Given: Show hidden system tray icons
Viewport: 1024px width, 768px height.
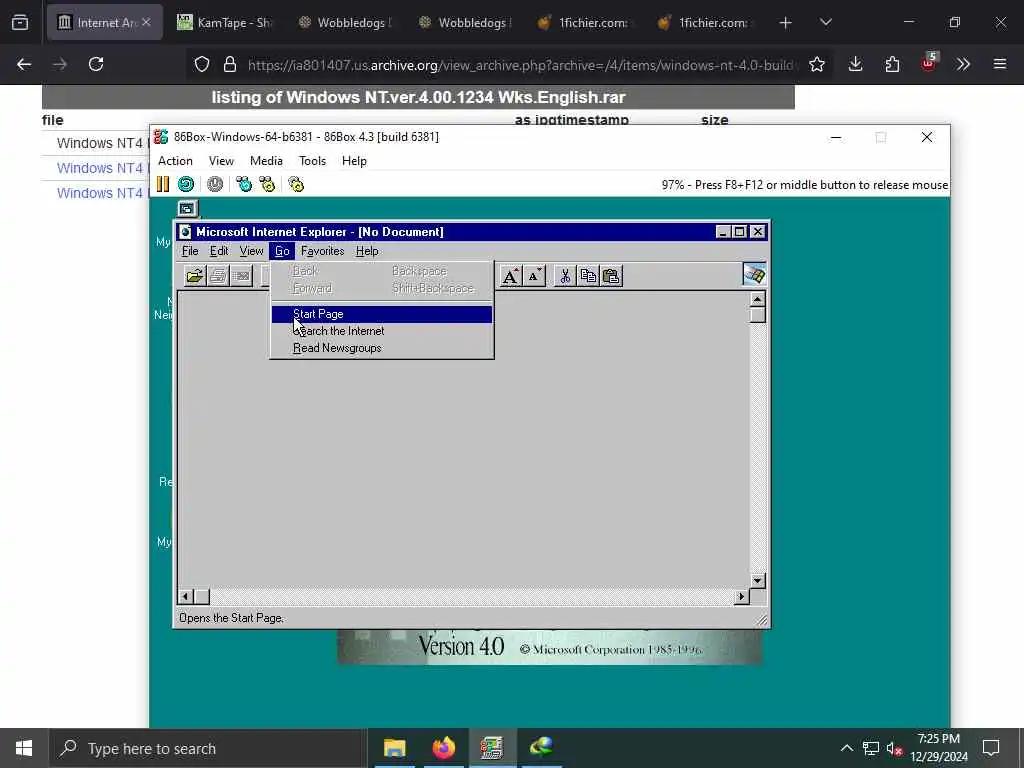Looking at the screenshot, I should pyautogui.click(x=846, y=748).
